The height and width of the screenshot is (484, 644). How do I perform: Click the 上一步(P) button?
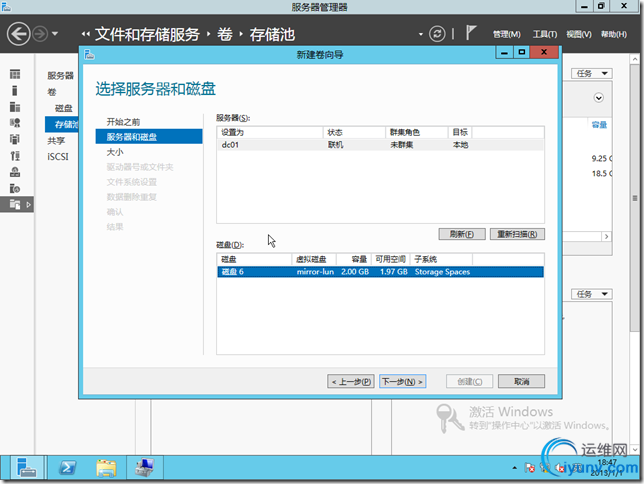351,381
